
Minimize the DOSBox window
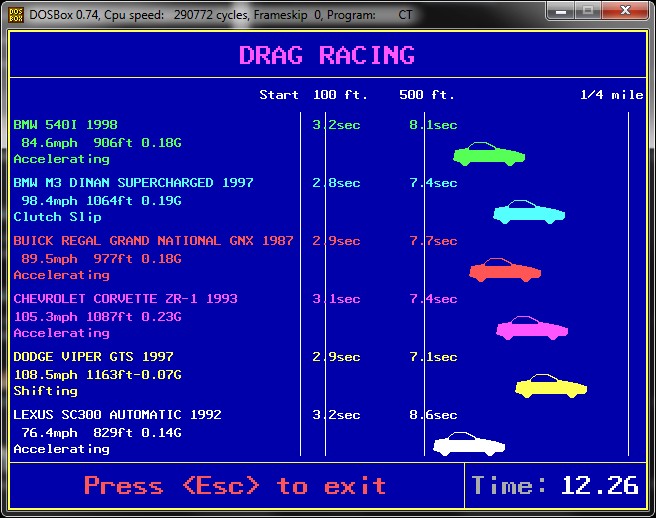pos(561,10)
